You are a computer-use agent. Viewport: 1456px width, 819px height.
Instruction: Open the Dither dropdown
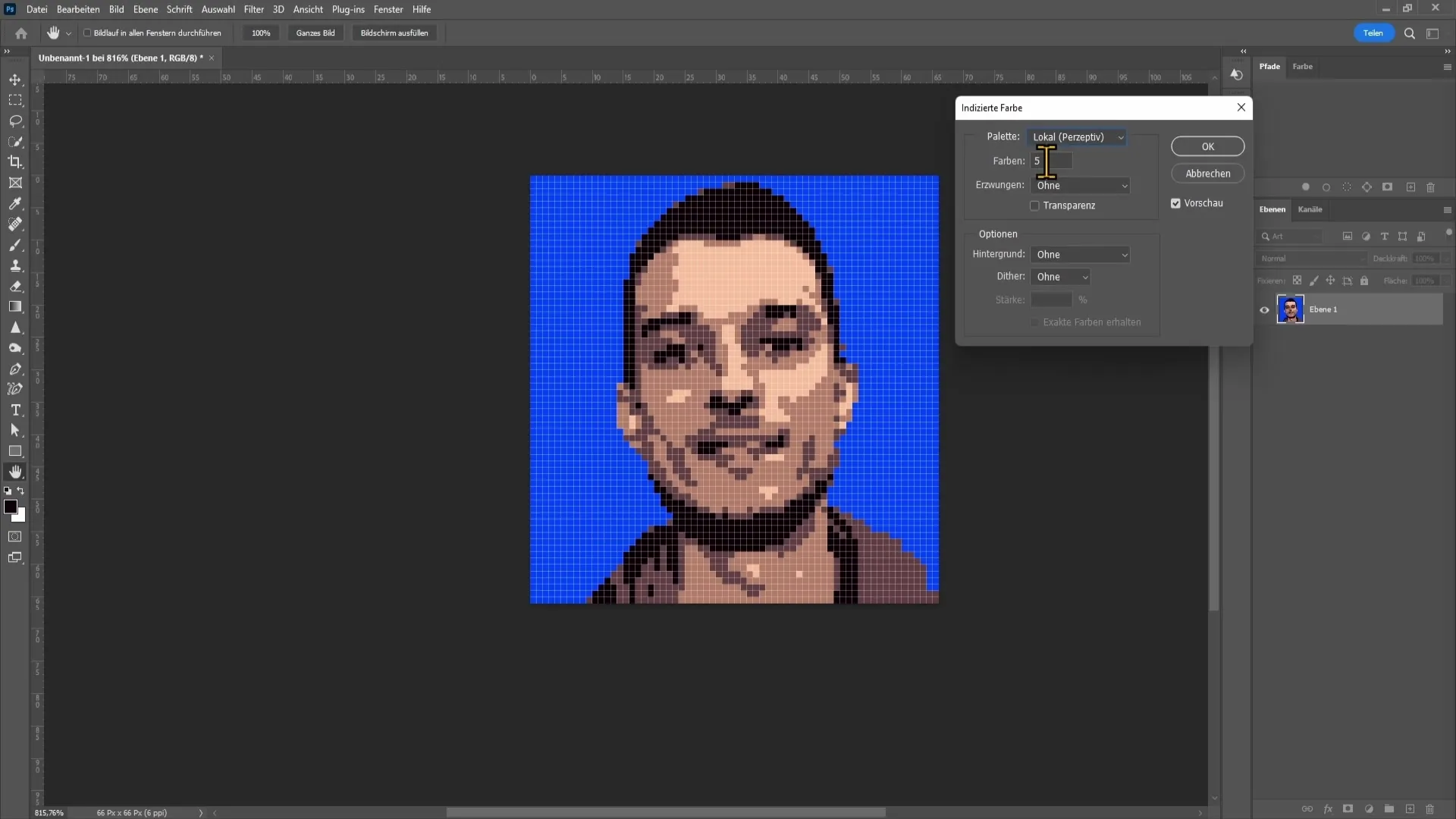1060,278
